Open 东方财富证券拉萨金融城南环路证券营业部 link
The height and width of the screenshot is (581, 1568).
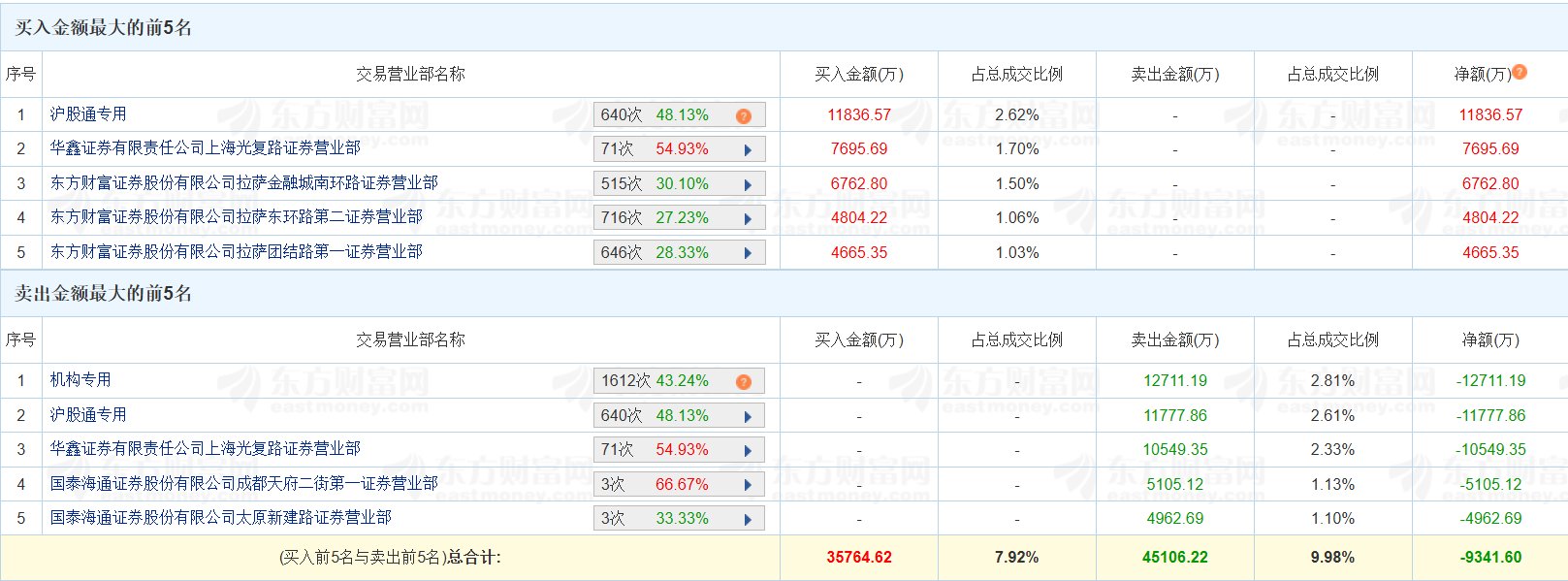[243, 183]
